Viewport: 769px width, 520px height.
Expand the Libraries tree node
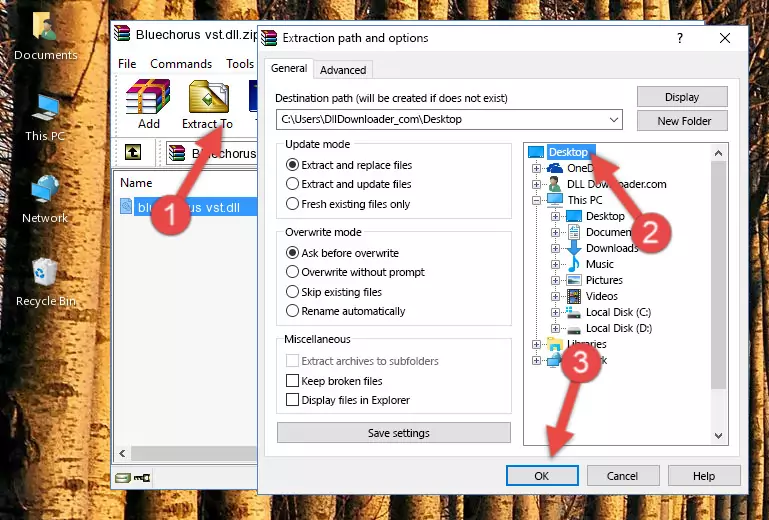tap(537, 344)
